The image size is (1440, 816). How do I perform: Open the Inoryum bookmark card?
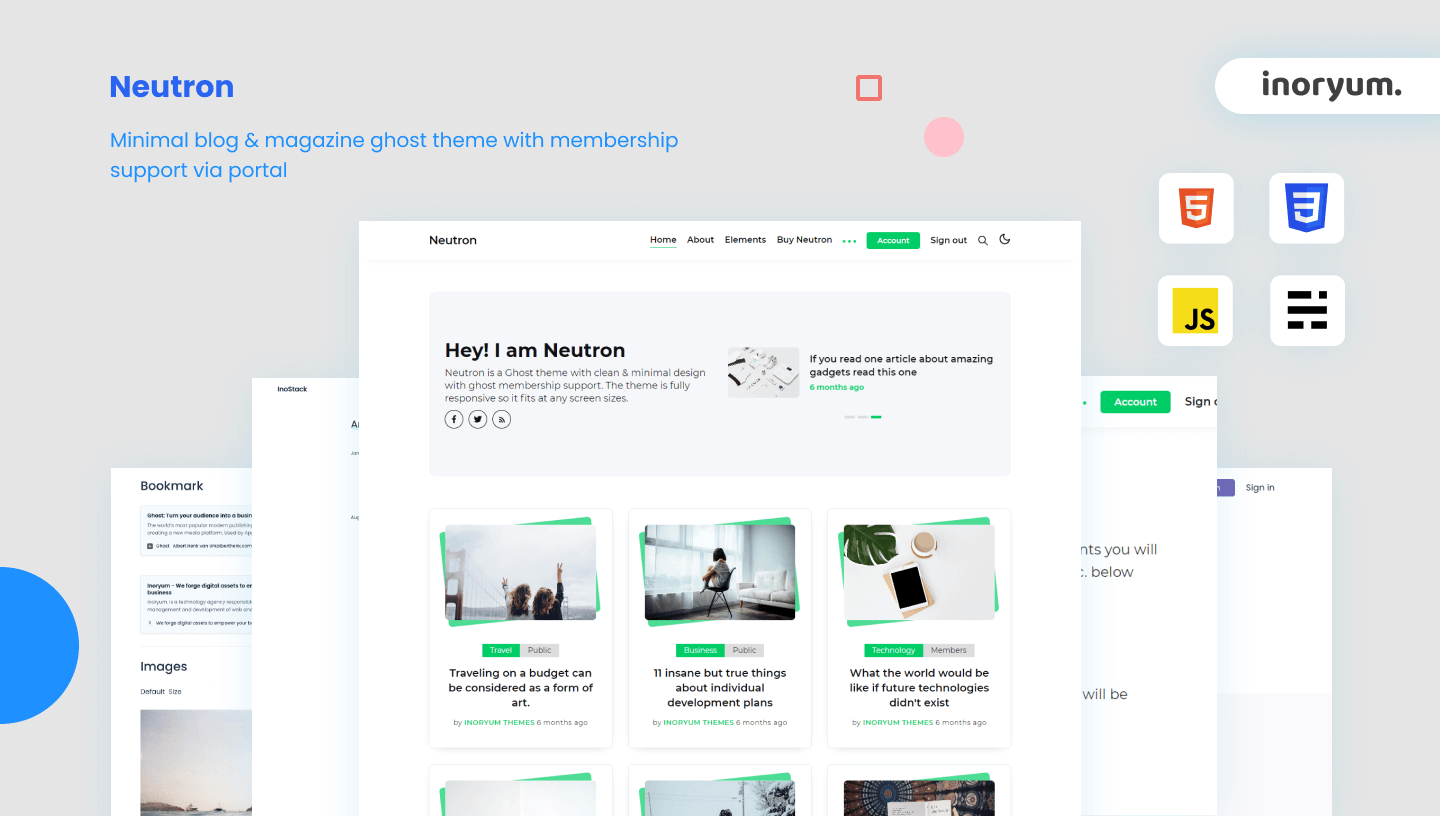coord(196,604)
